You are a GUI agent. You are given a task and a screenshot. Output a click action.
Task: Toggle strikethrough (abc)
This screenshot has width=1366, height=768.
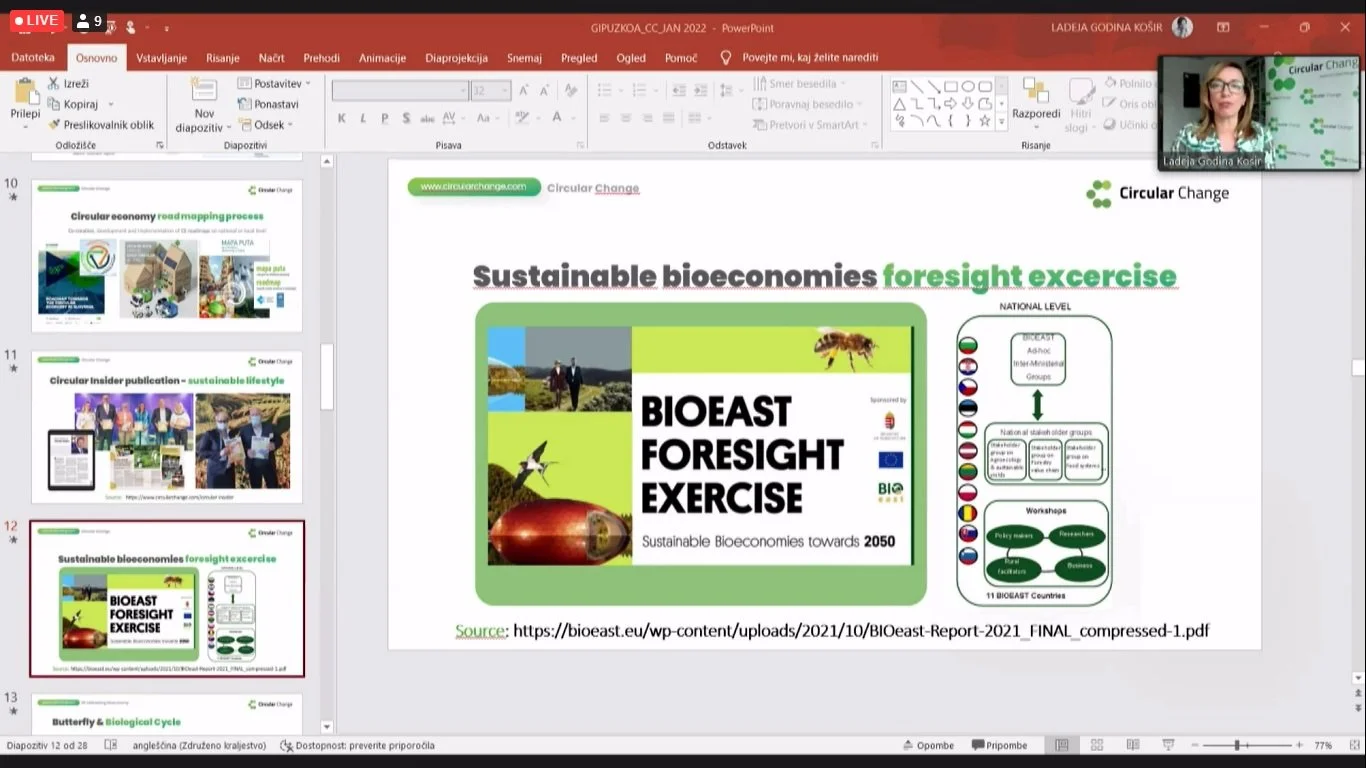tap(428, 118)
